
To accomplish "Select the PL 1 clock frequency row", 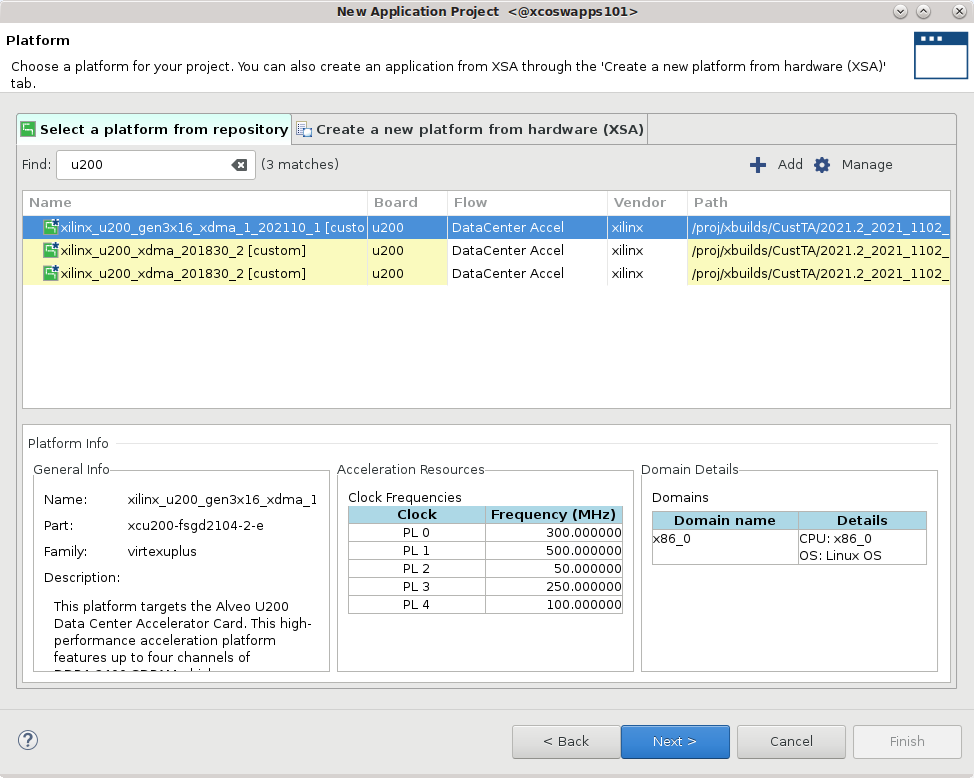I will pyautogui.click(x=485, y=551).
